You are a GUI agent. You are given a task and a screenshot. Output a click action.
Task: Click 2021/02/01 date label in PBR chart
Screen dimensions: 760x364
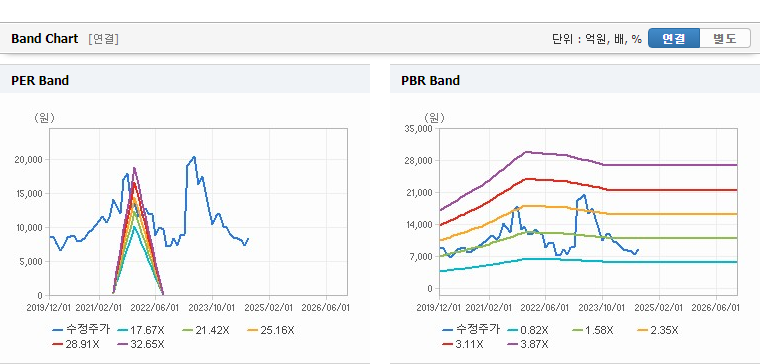489,308
